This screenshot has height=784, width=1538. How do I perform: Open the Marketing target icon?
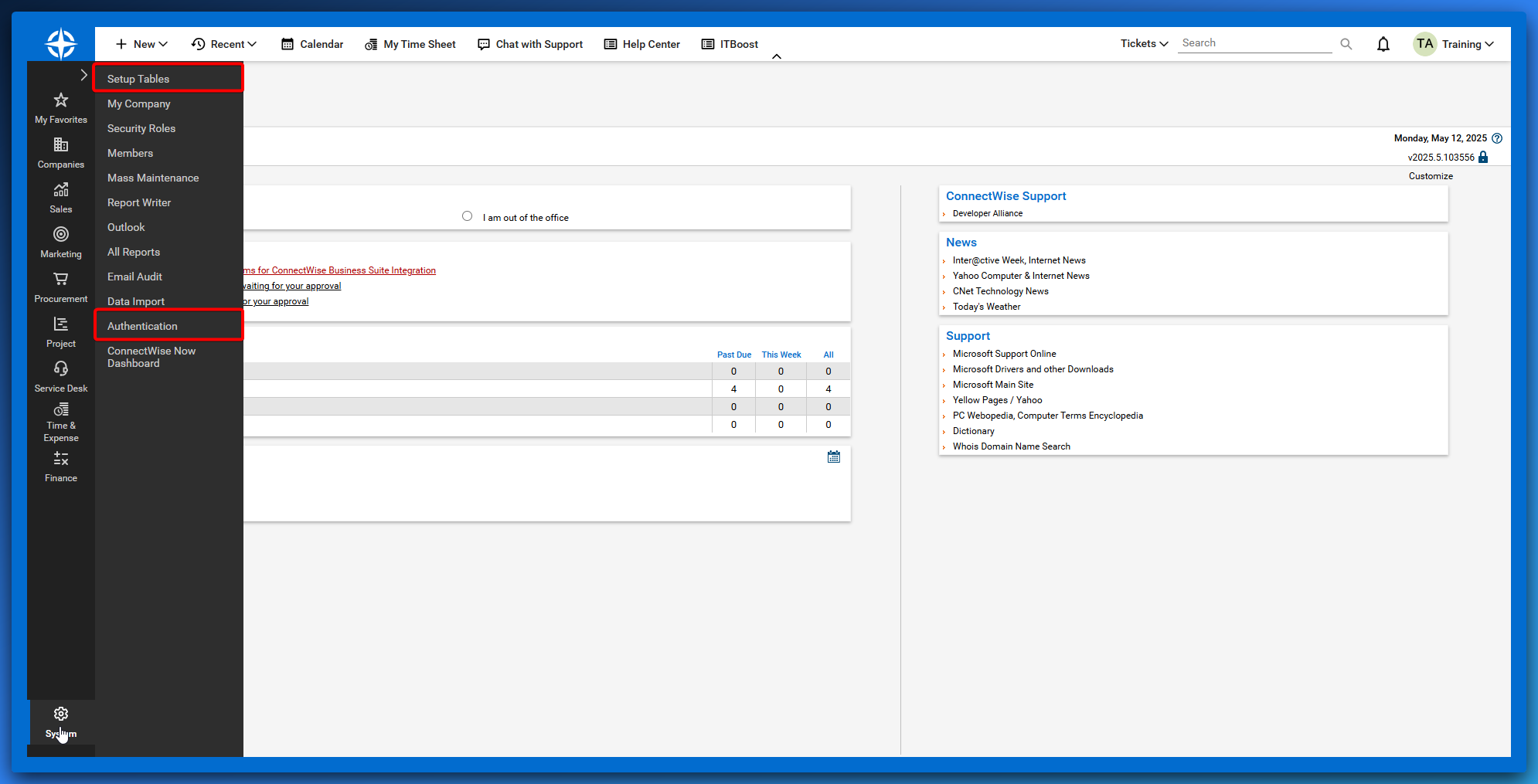click(61, 234)
